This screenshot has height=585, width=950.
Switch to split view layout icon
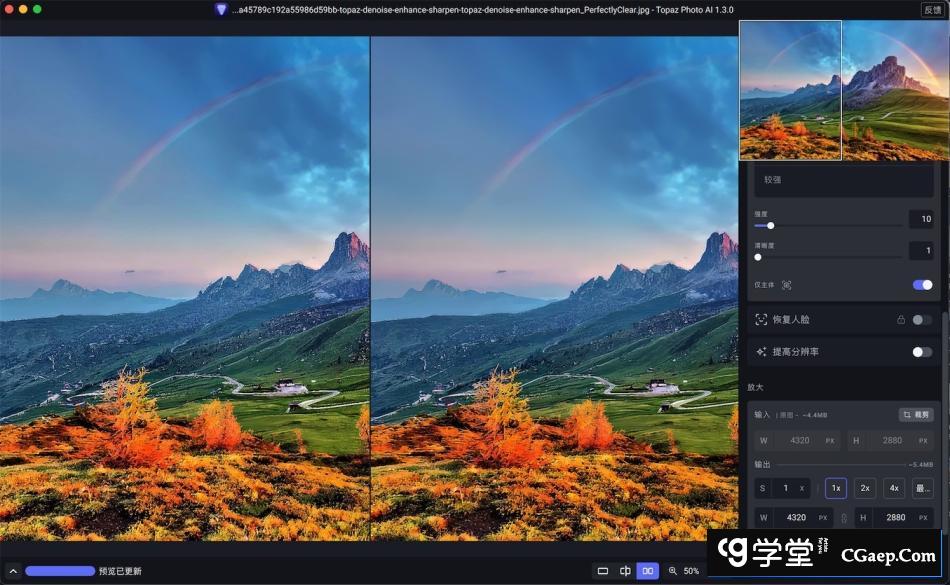pyautogui.click(x=625, y=571)
